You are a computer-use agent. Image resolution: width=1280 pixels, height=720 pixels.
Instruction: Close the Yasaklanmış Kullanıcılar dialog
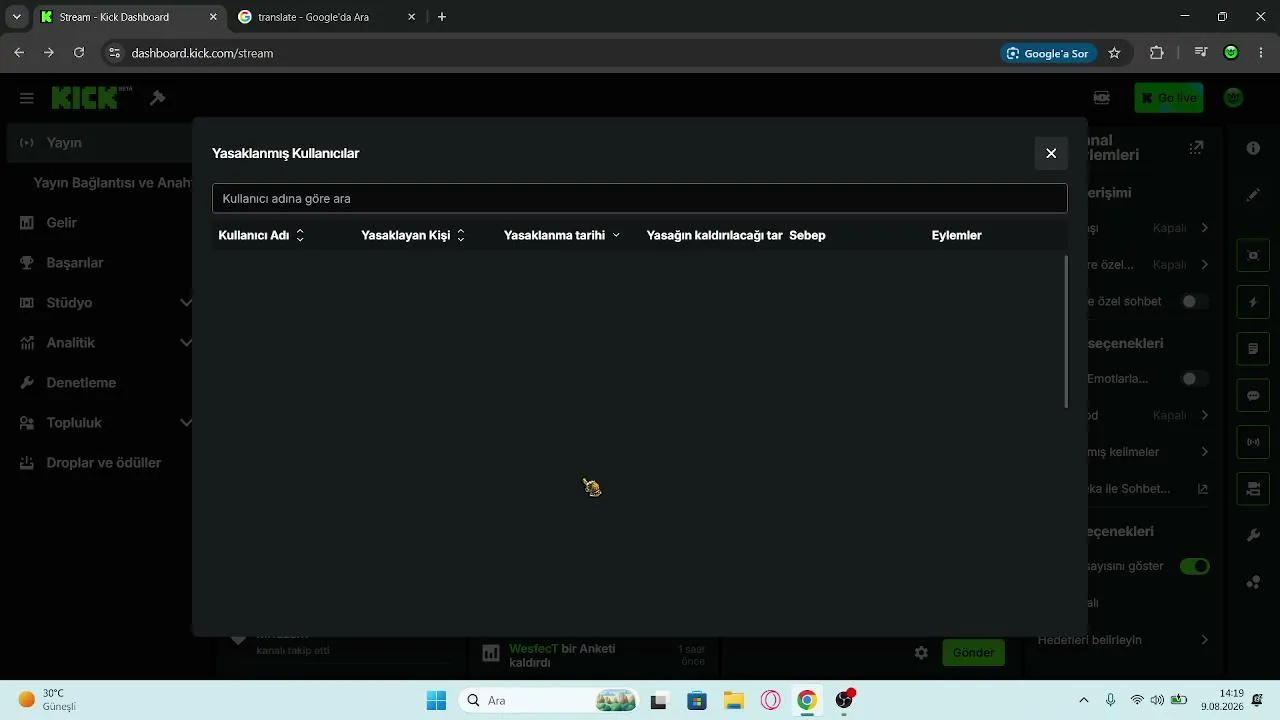point(1051,153)
